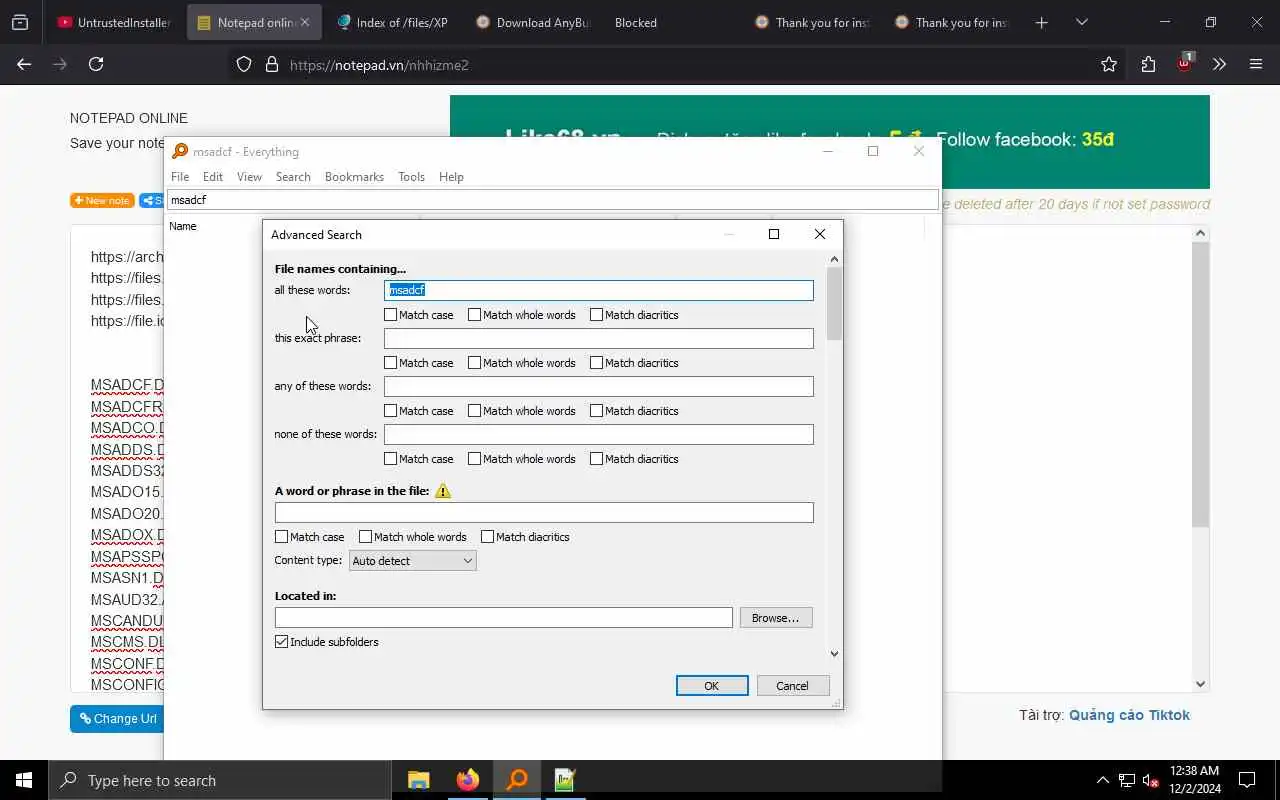Viewport: 1280px width, 800px height.
Task: Confirm Advanced Search with OK
Action: (712, 686)
